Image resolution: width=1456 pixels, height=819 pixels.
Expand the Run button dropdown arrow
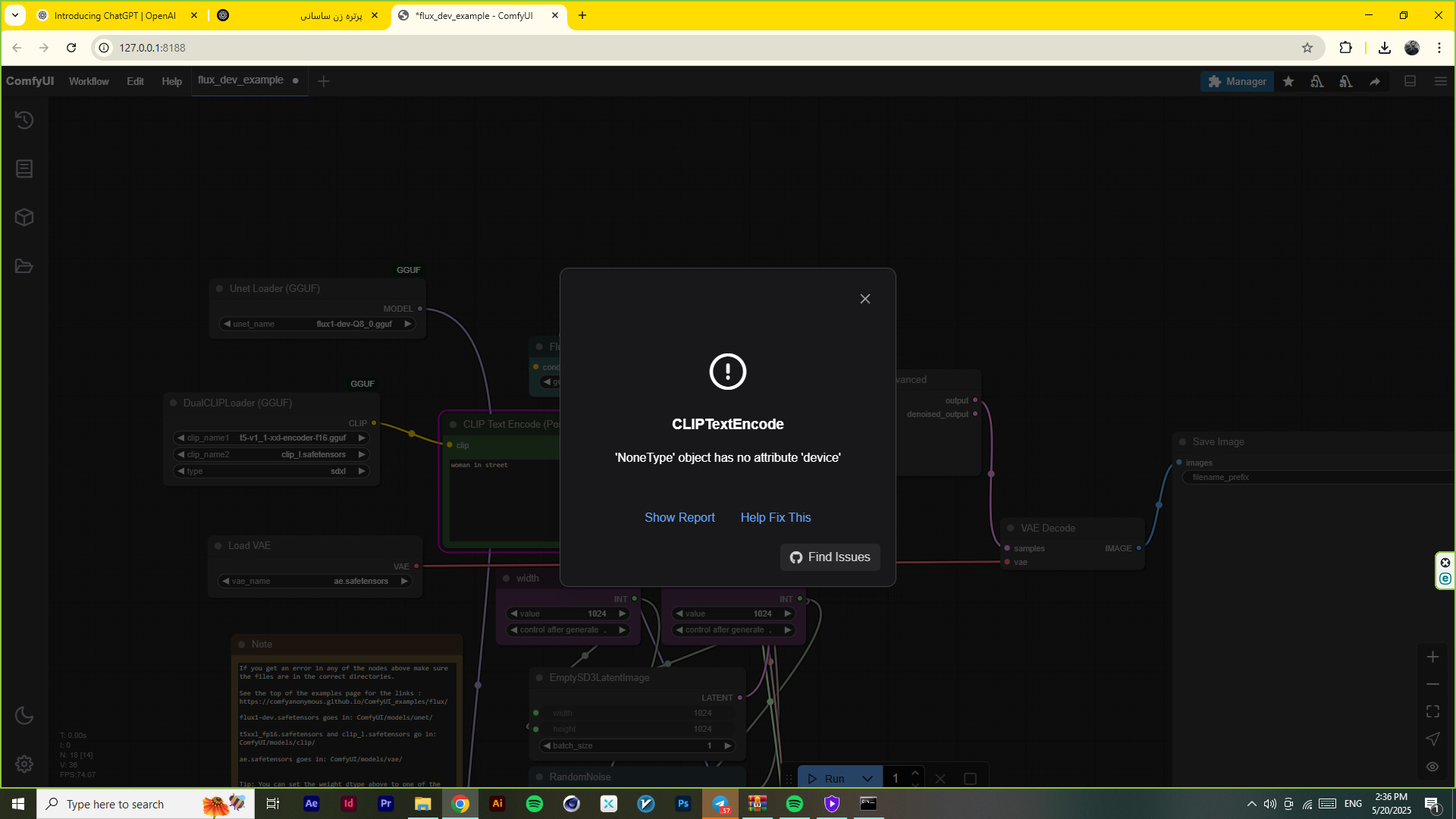click(x=868, y=779)
